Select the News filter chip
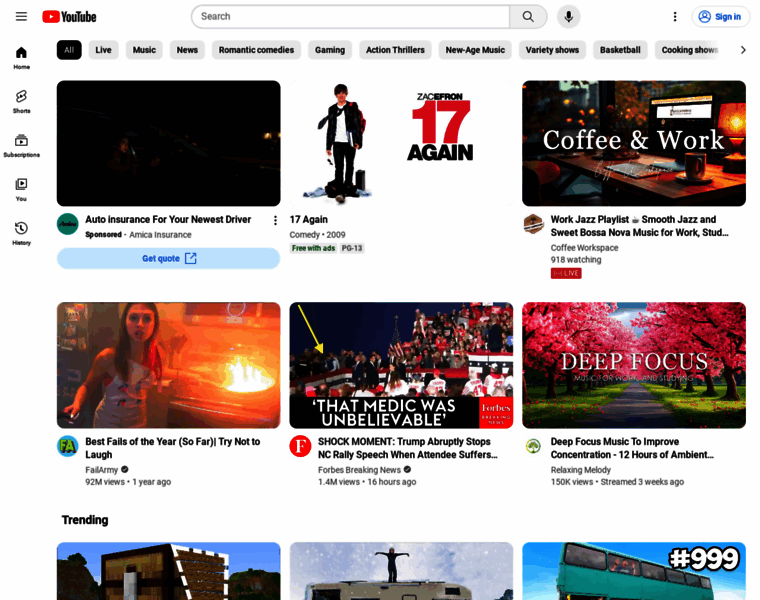 (187, 50)
